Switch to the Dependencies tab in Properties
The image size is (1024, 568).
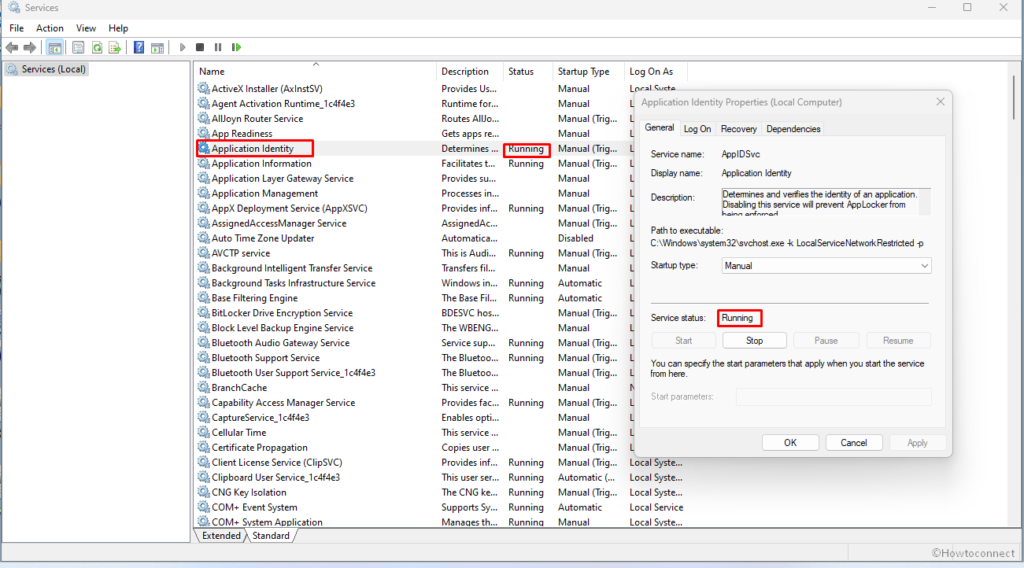point(793,129)
